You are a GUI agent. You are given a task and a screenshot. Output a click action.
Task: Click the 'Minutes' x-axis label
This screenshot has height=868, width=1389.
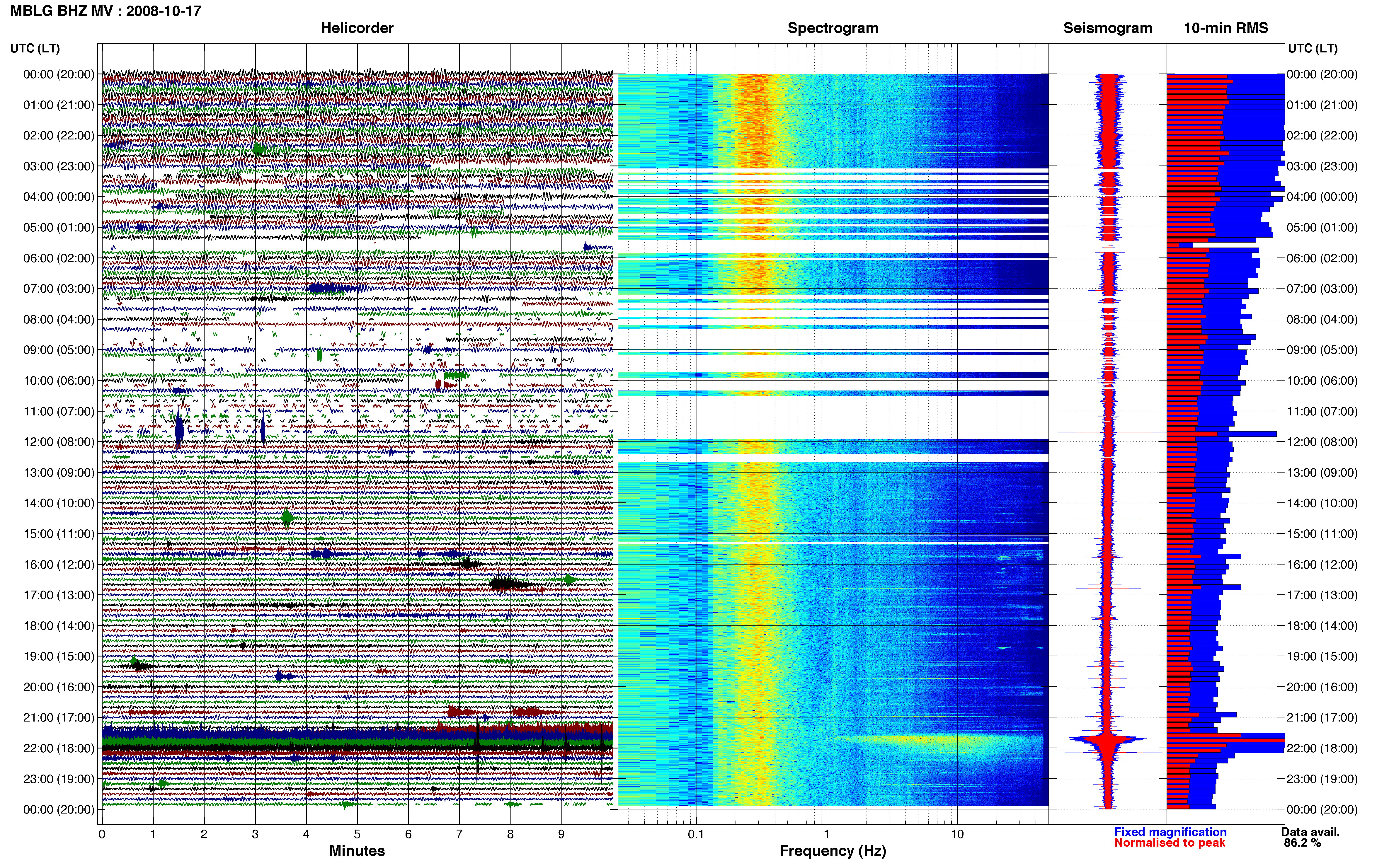(x=357, y=851)
